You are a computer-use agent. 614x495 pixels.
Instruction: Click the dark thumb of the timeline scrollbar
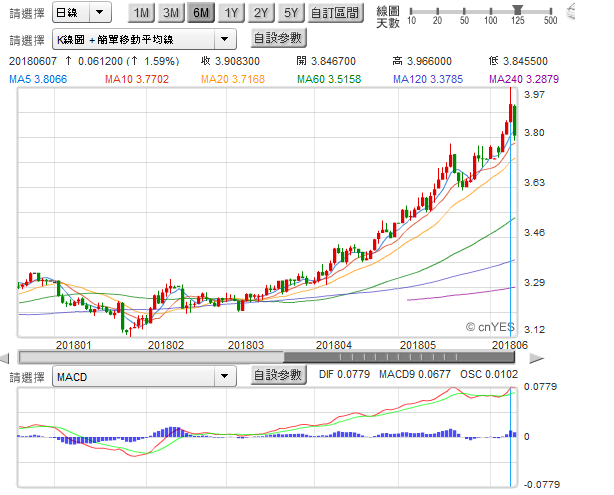tap(399, 357)
